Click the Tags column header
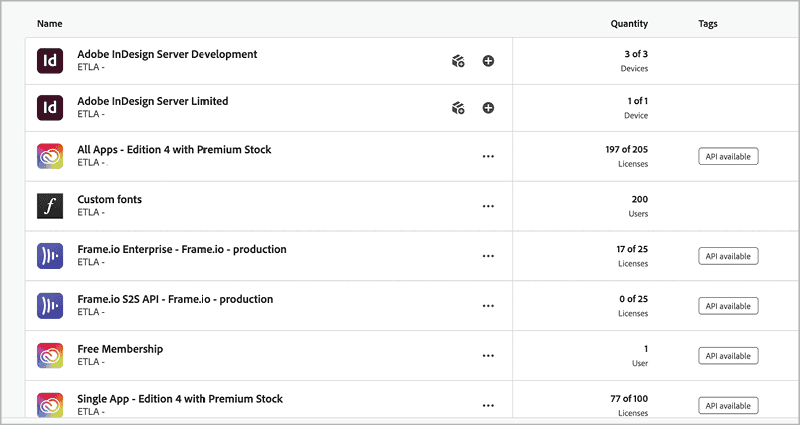 coord(708,23)
